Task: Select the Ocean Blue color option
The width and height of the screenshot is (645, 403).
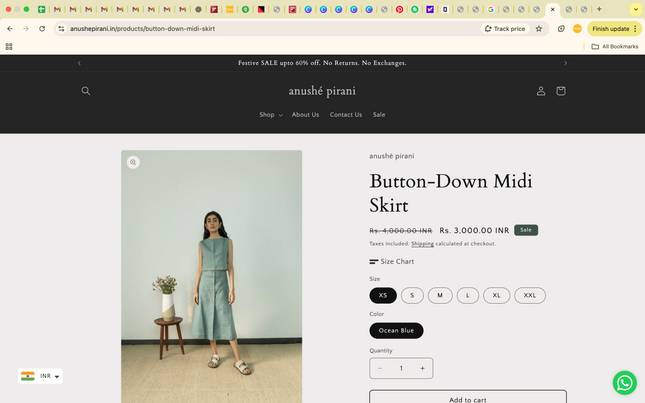Action: click(x=396, y=330)
